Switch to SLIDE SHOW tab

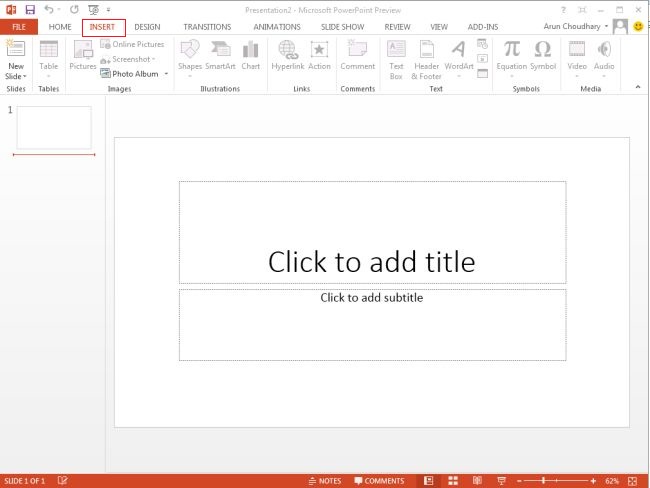pyautogui.click(x=342, y=27)
